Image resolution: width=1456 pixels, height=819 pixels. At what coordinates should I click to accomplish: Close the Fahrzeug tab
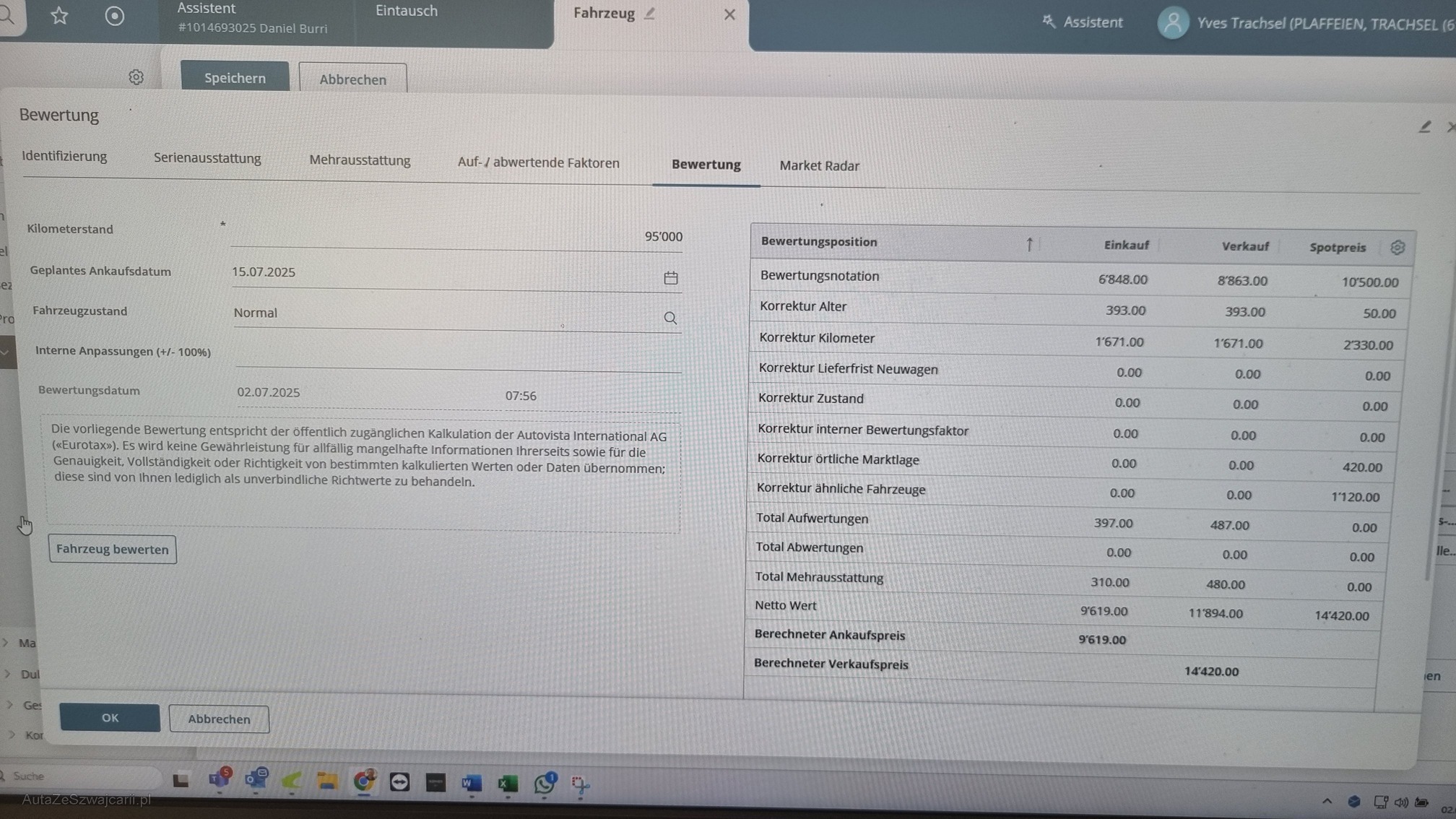(729, 14)
